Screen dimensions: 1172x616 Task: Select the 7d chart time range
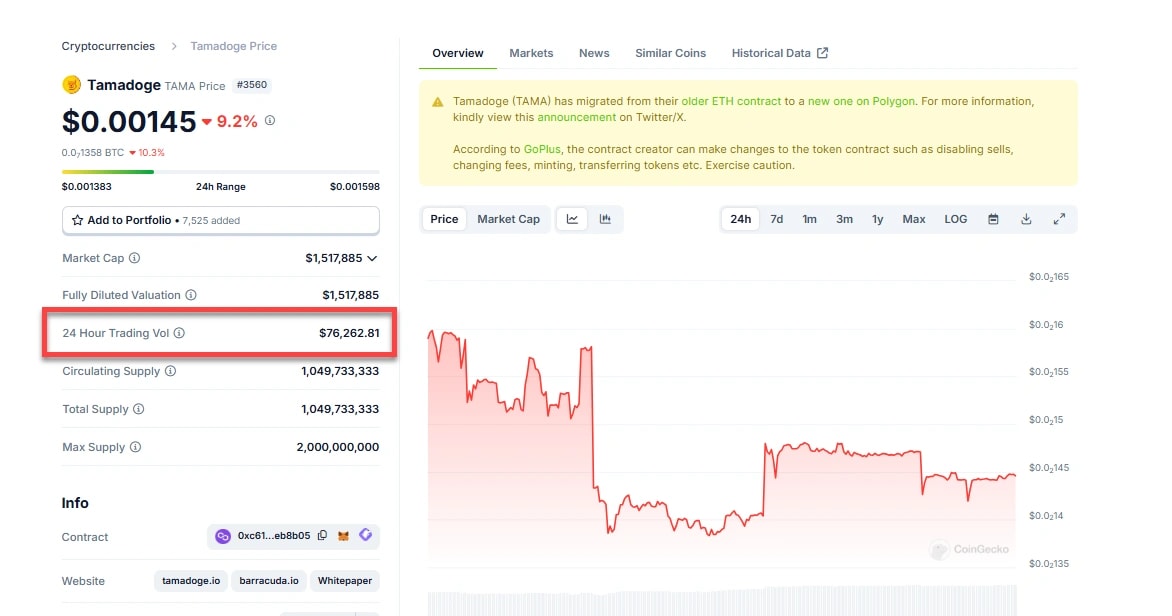(x=776, y=219)
